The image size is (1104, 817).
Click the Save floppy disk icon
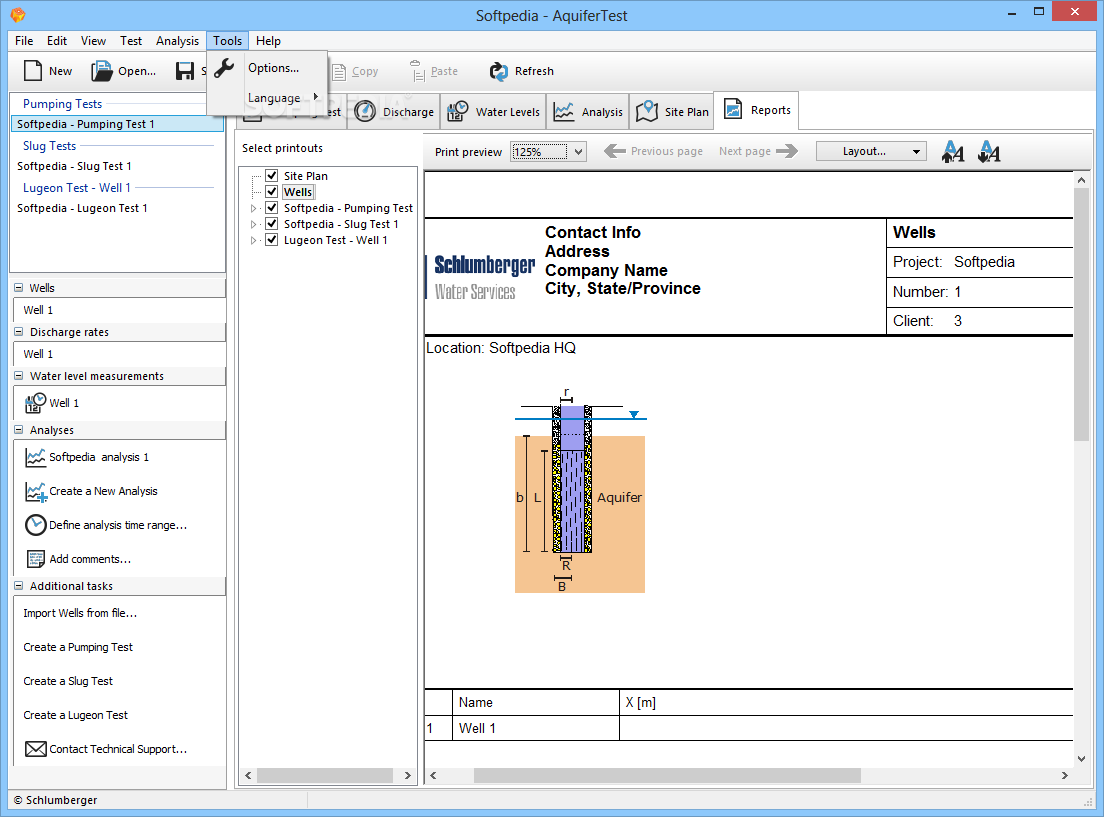pyautogui.click(x=184, y=70)
